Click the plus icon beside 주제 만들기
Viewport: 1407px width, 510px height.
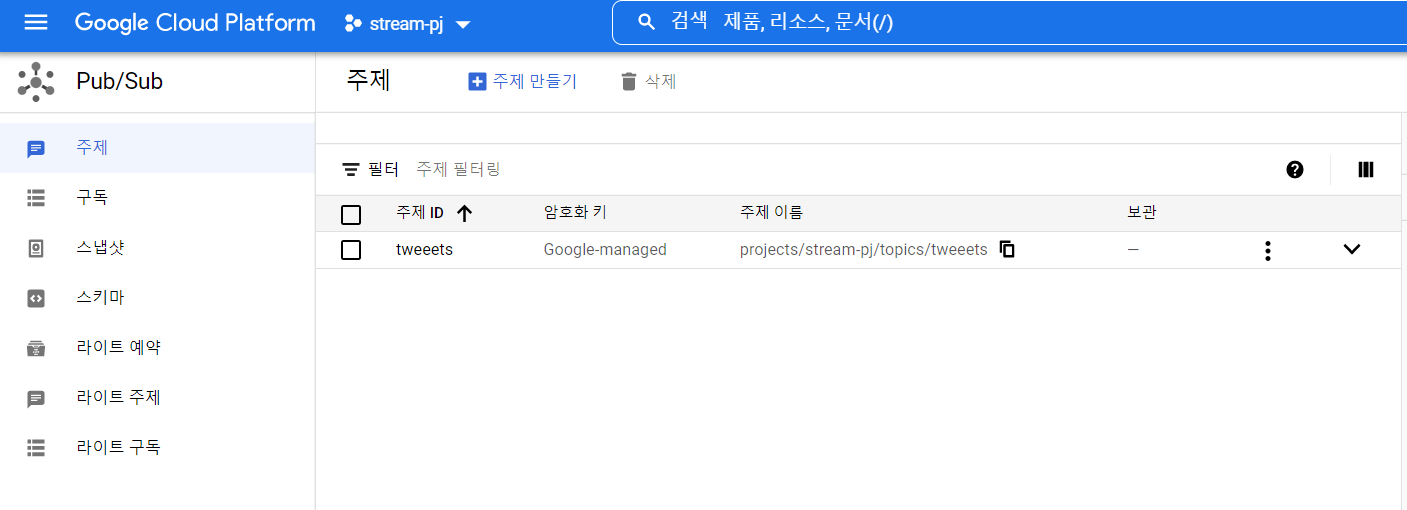tap(477, 82)
